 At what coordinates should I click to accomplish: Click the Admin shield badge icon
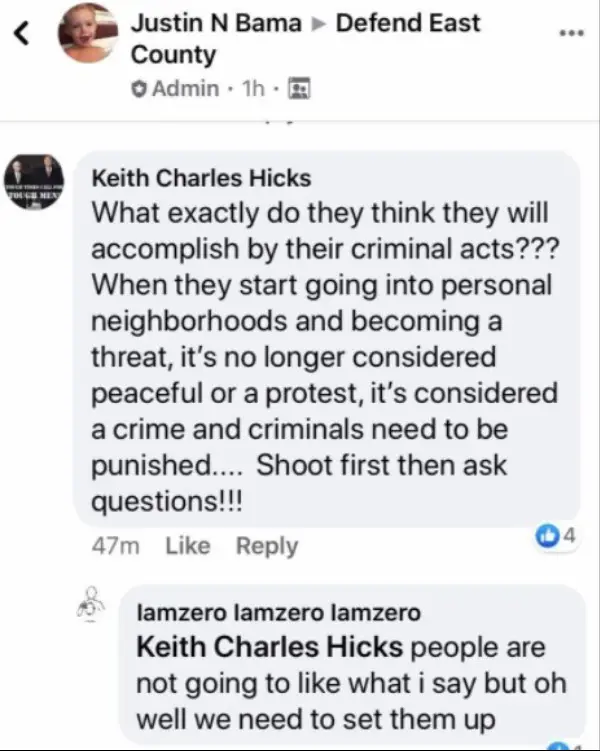139,89
